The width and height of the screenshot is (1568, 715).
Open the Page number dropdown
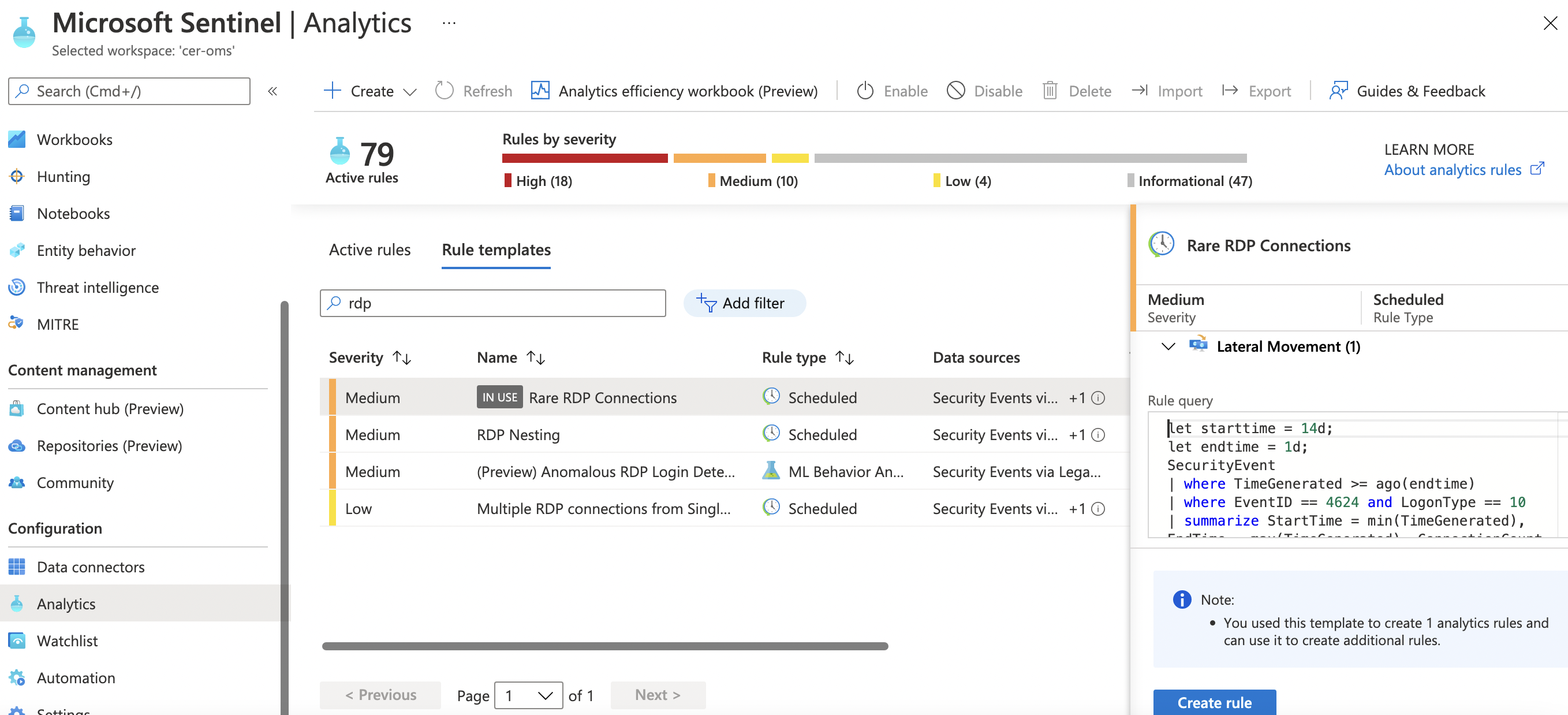(528, 695)
